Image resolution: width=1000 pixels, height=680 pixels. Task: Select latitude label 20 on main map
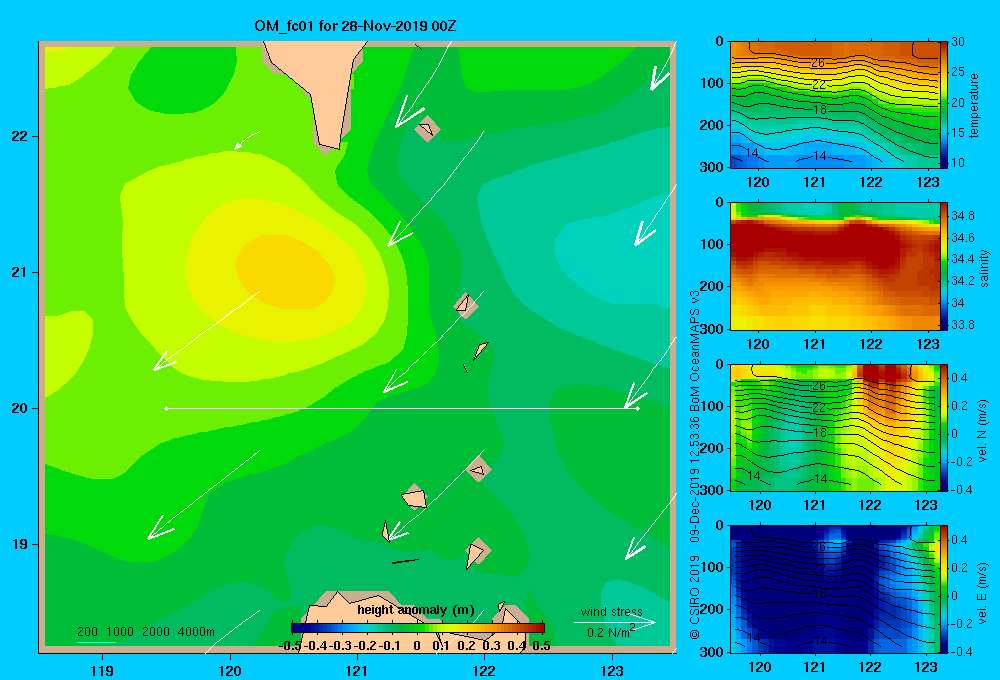20,408
